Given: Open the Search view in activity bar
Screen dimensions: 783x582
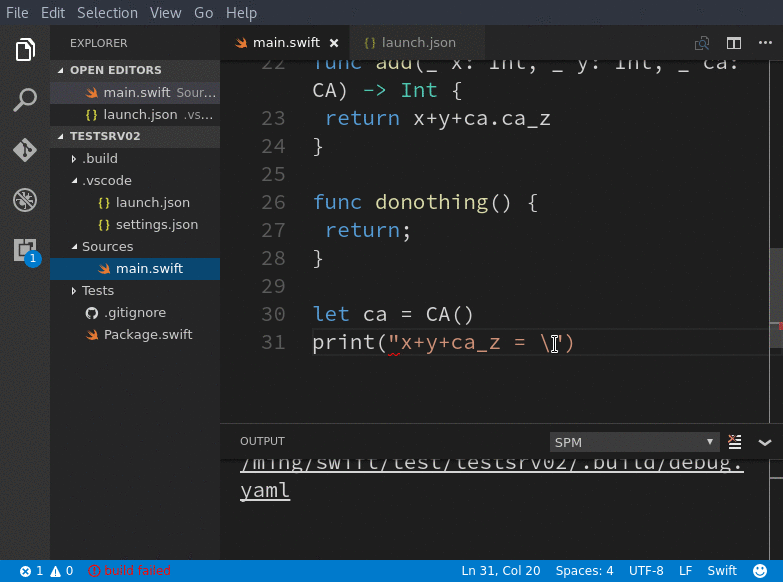Looking at the screenshot, I should tap(25, 99).
